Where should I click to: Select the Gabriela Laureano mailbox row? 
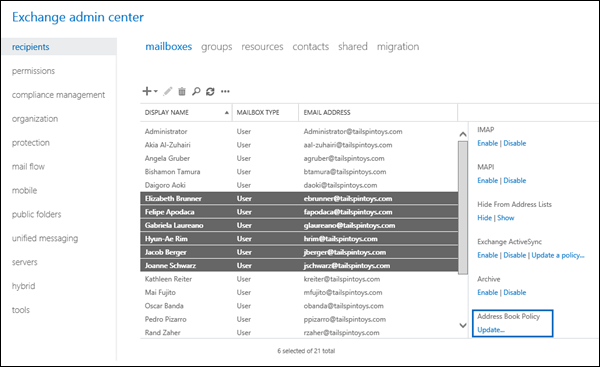tap(299, 225)
